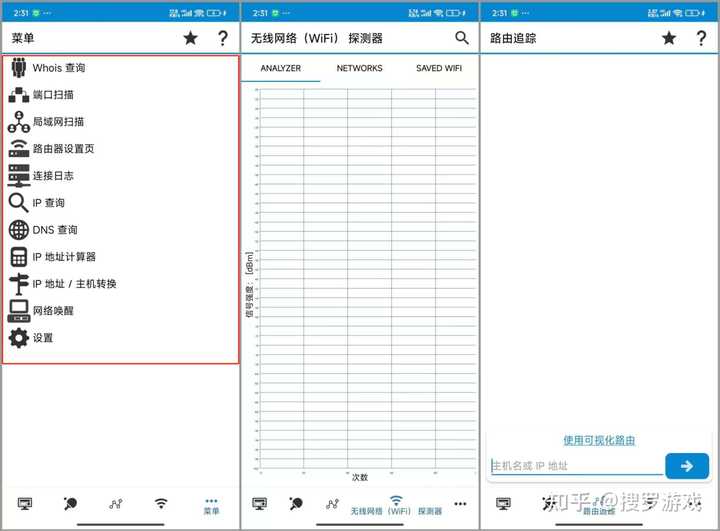This screenshot has width=720, height=531.
Task: Focus the 主机名或 IP 地址 input field
Action: coord(575,466)
